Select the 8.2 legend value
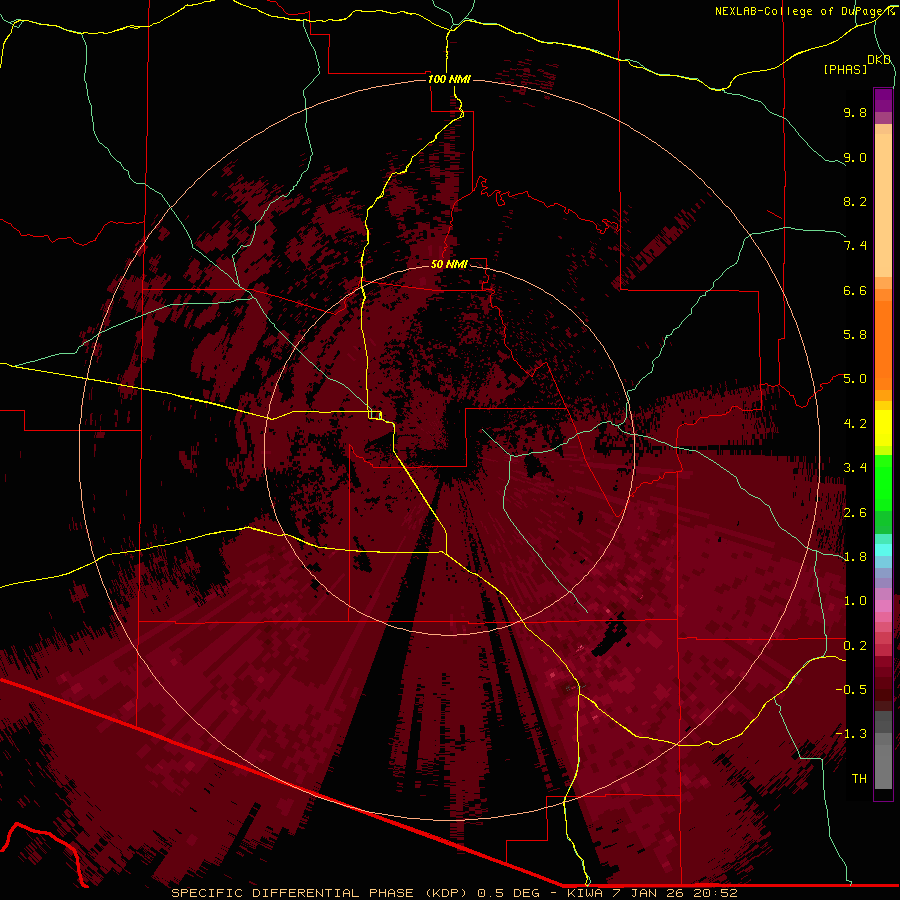 click(855, 201)
